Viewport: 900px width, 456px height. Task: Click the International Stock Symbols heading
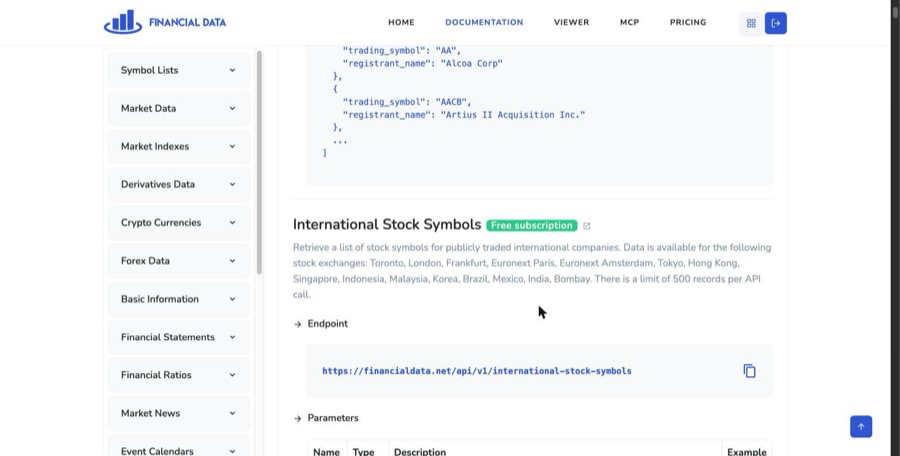[x=387, y=225]
